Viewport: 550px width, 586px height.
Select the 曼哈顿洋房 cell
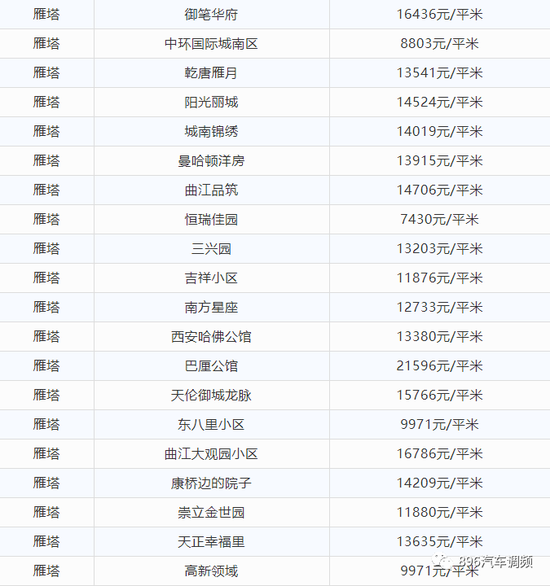tap(211, 161)
